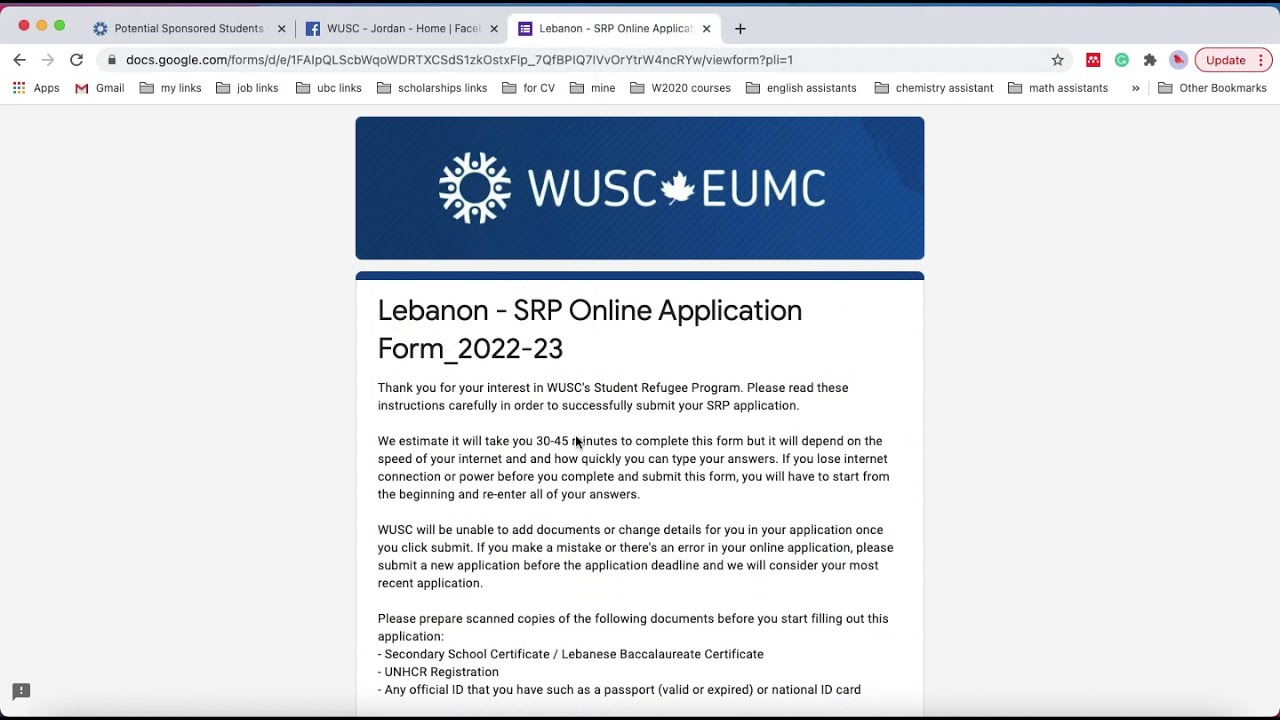This screenshot has height=720, width=1280.
Task: Close the Lebanon SRP Application tab
Action: [x=706, y=29]
